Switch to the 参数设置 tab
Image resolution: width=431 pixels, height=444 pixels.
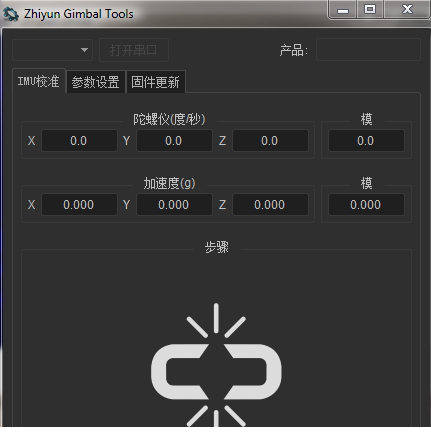pyautogui.click(x=96, y=82)
